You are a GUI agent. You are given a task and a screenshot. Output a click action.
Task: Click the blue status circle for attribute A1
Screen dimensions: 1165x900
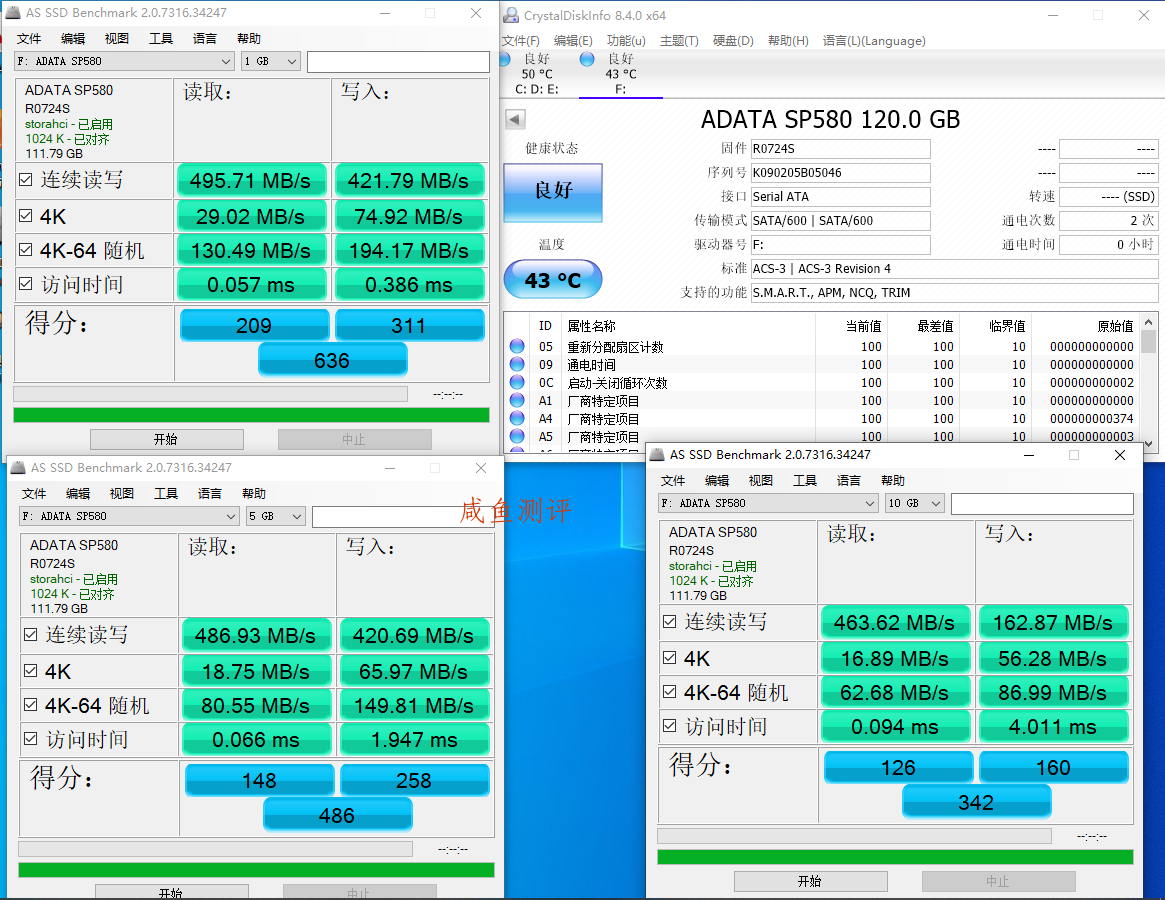pos(517,401)
